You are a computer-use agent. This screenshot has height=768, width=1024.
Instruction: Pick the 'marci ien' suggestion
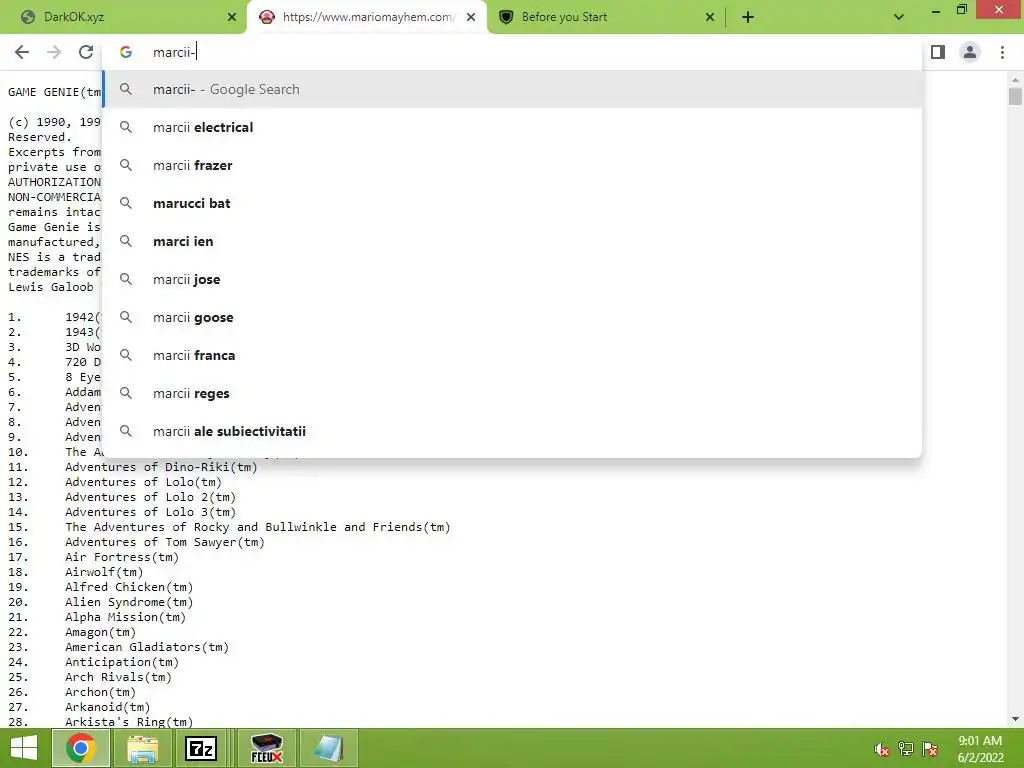coord(513,241)
